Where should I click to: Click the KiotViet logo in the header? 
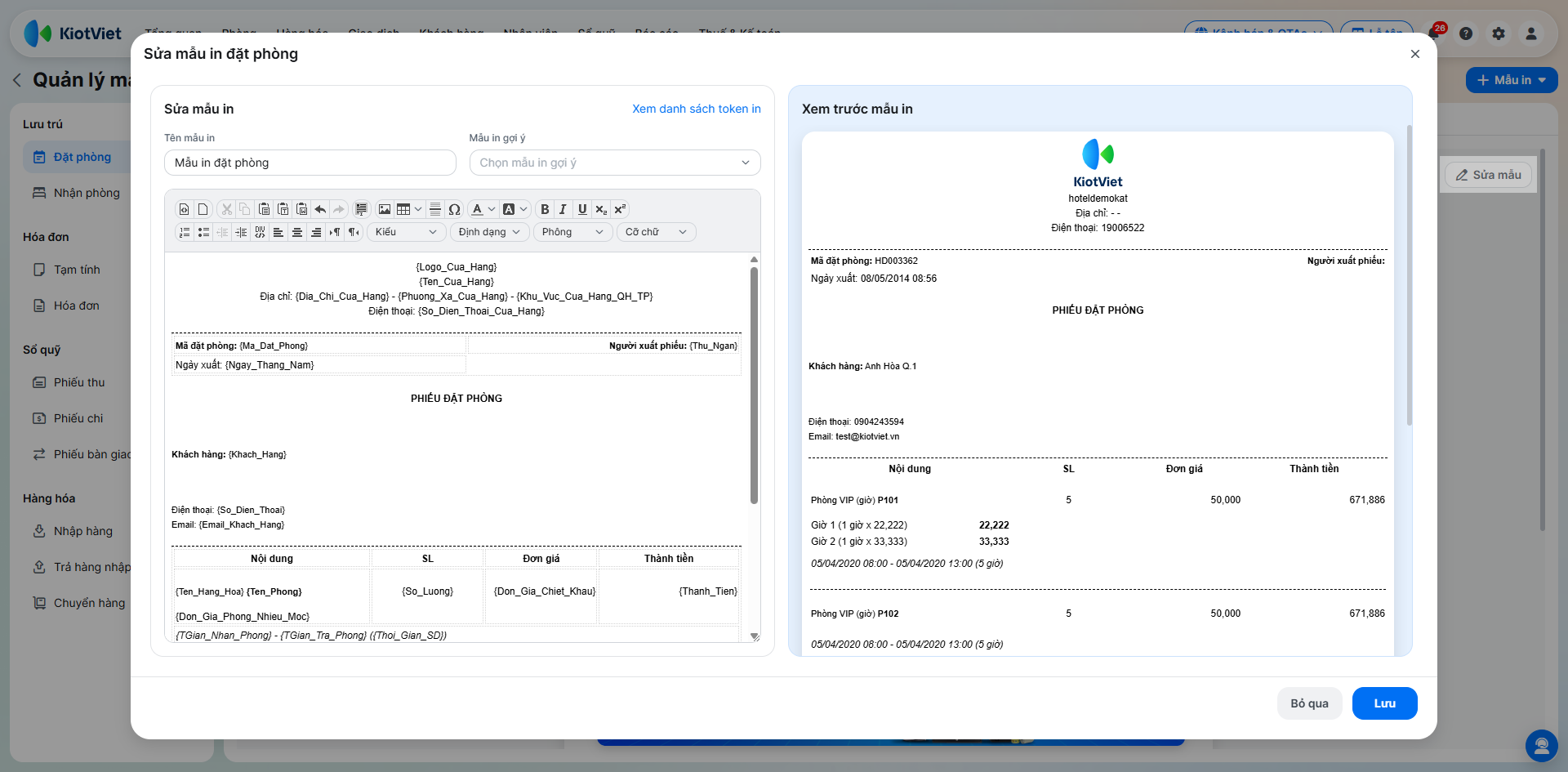[73, 33]
